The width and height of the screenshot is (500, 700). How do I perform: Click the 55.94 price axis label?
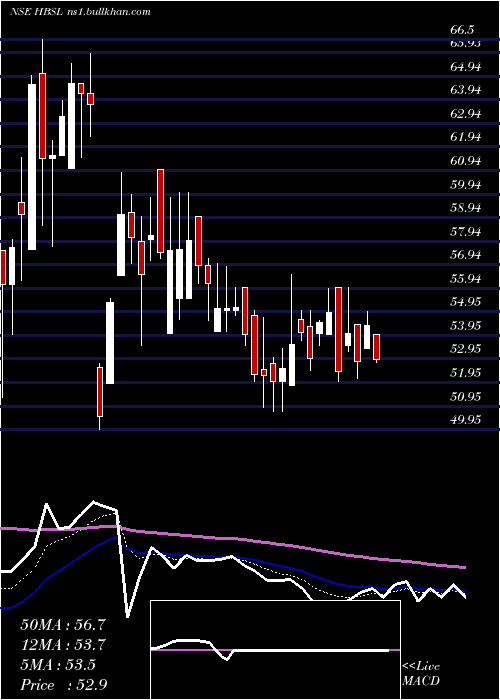(x=466, y=279)
